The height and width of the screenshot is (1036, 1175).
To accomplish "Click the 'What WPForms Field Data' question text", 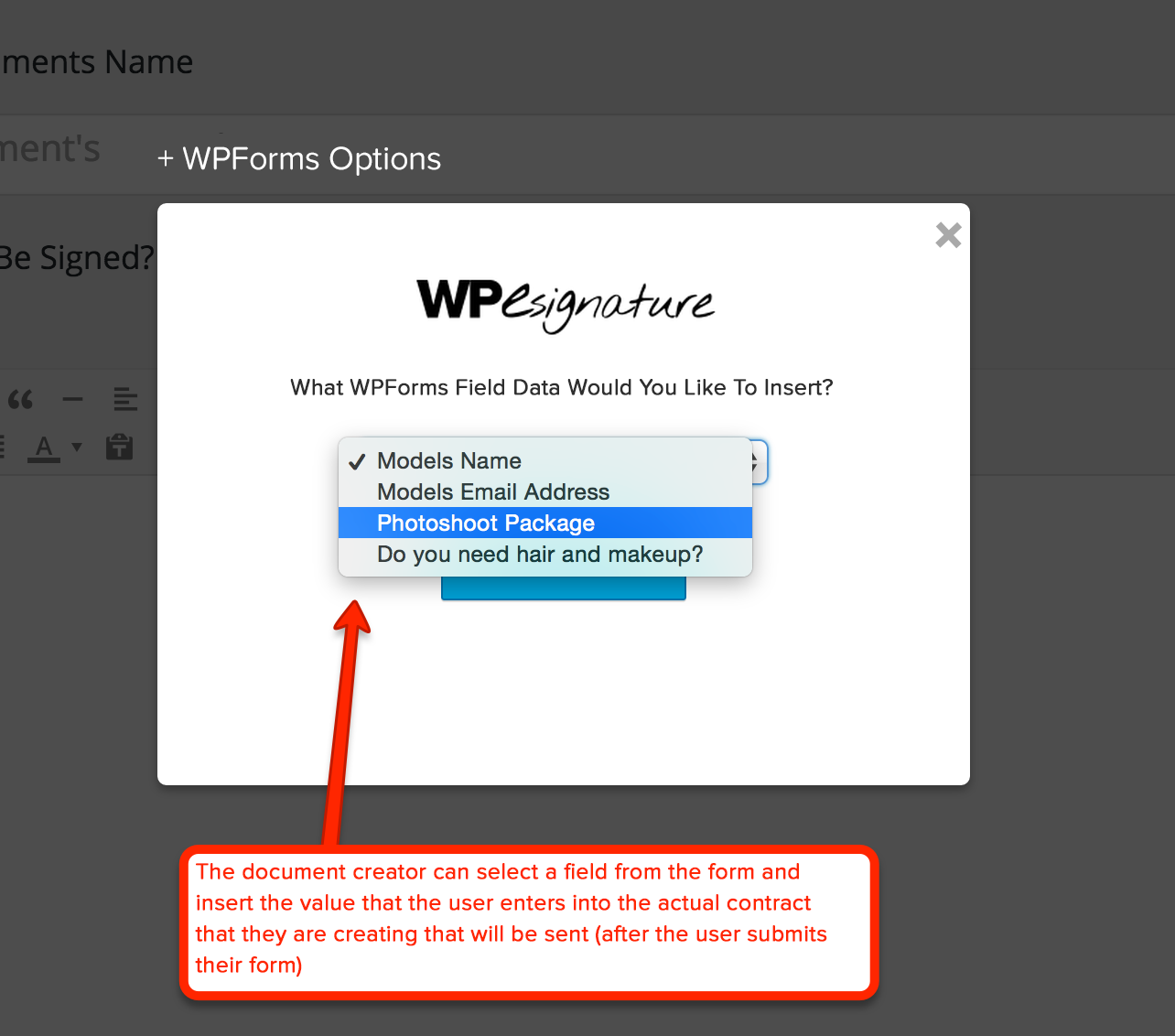I will click(562, 388).
